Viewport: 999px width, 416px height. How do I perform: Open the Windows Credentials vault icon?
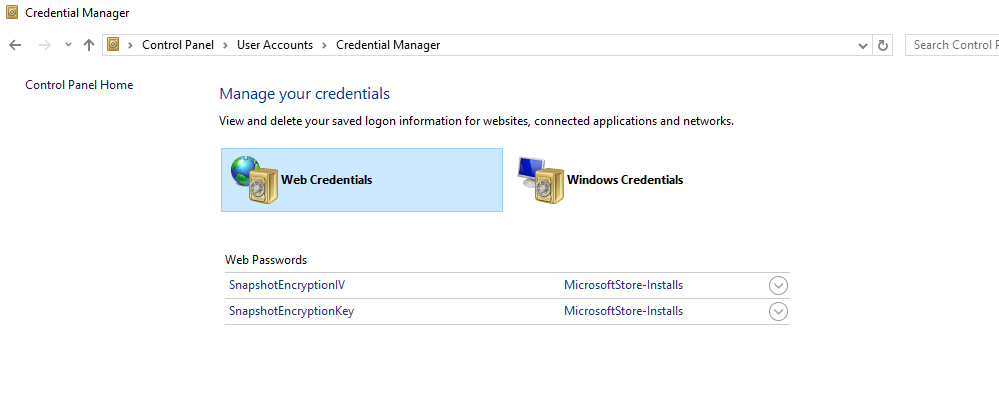[540, 180]
